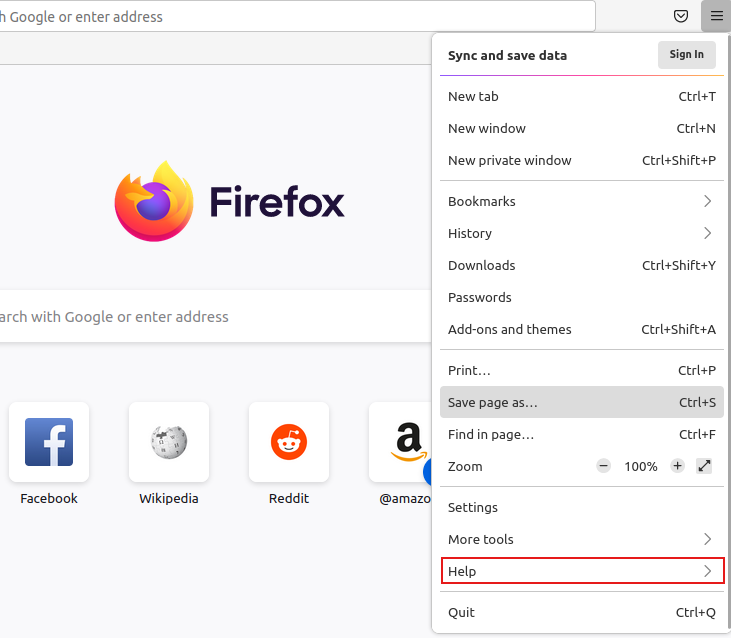
Task: Toggle full screen mode icon
Action: 704,466
